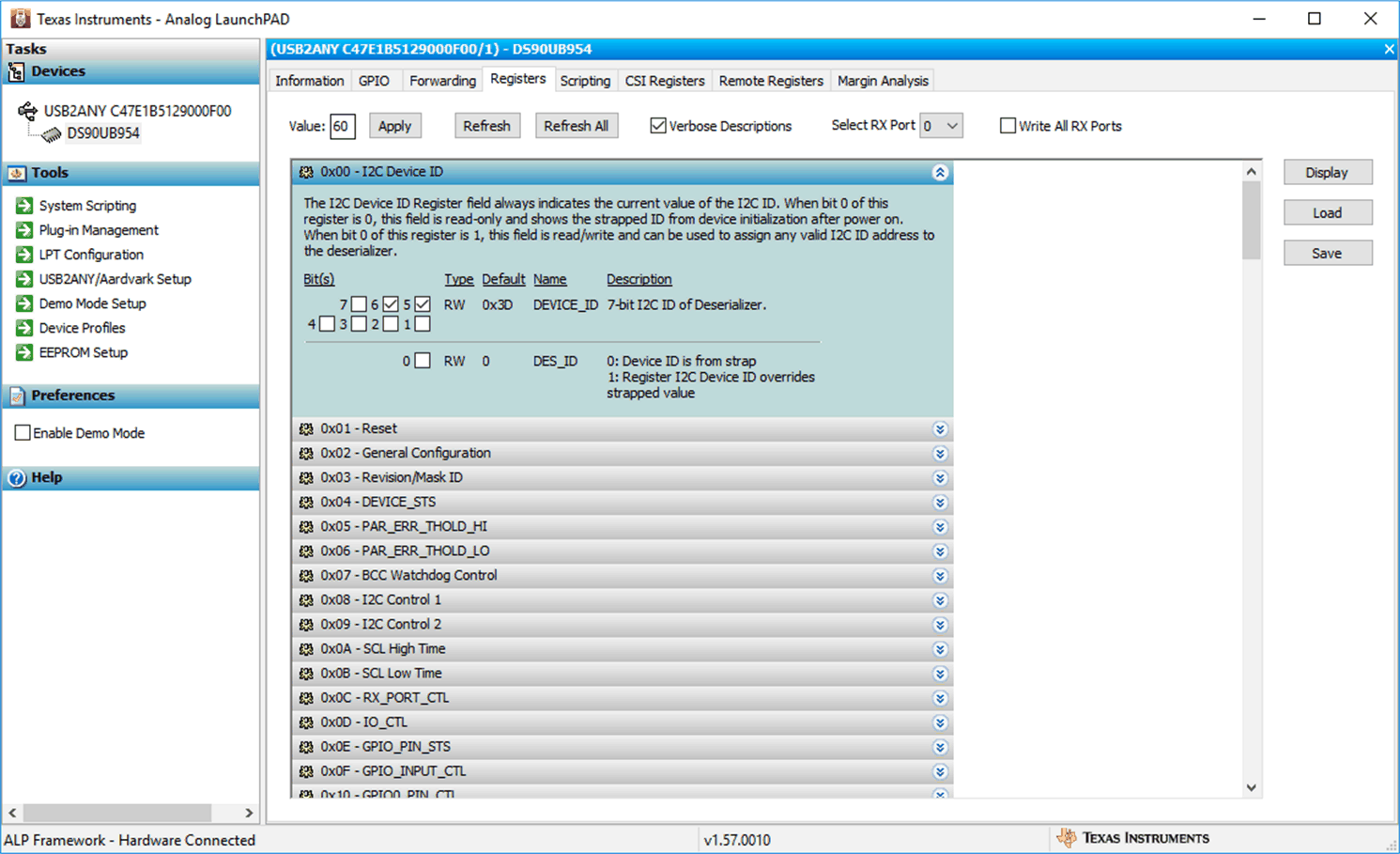Expand the 0x09 I2C Control 2 register
The width and height of the screenshot is (1400, 854).
[940, 625]
